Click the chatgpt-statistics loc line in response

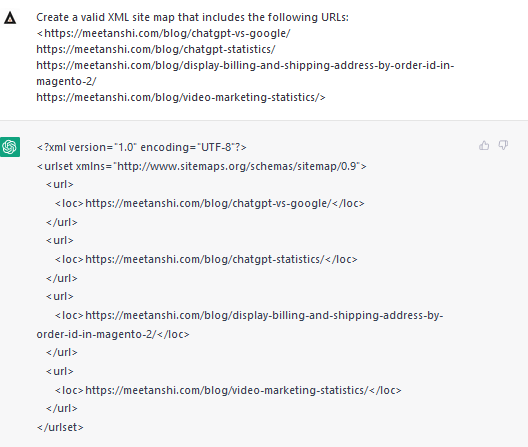pos(206,259)
